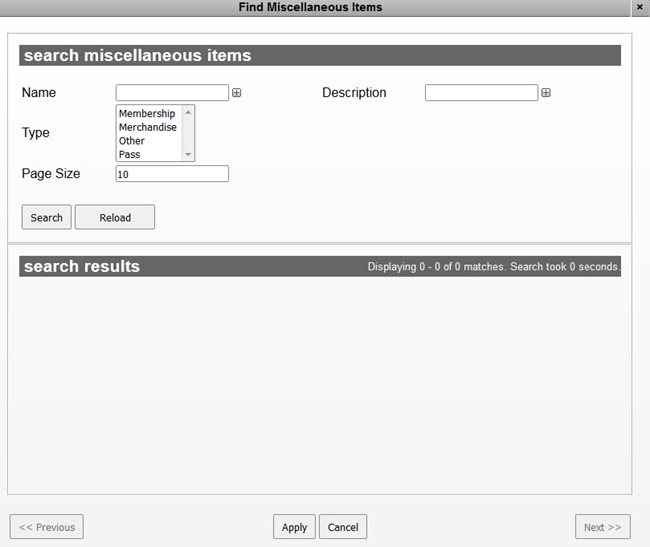
Task: Click the 'Page Size' label
Action: [51, 173]
